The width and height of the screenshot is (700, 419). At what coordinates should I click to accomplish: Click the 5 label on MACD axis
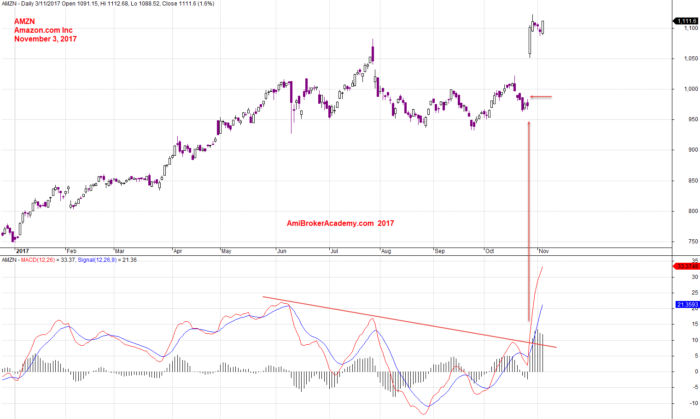pos(696,356)
